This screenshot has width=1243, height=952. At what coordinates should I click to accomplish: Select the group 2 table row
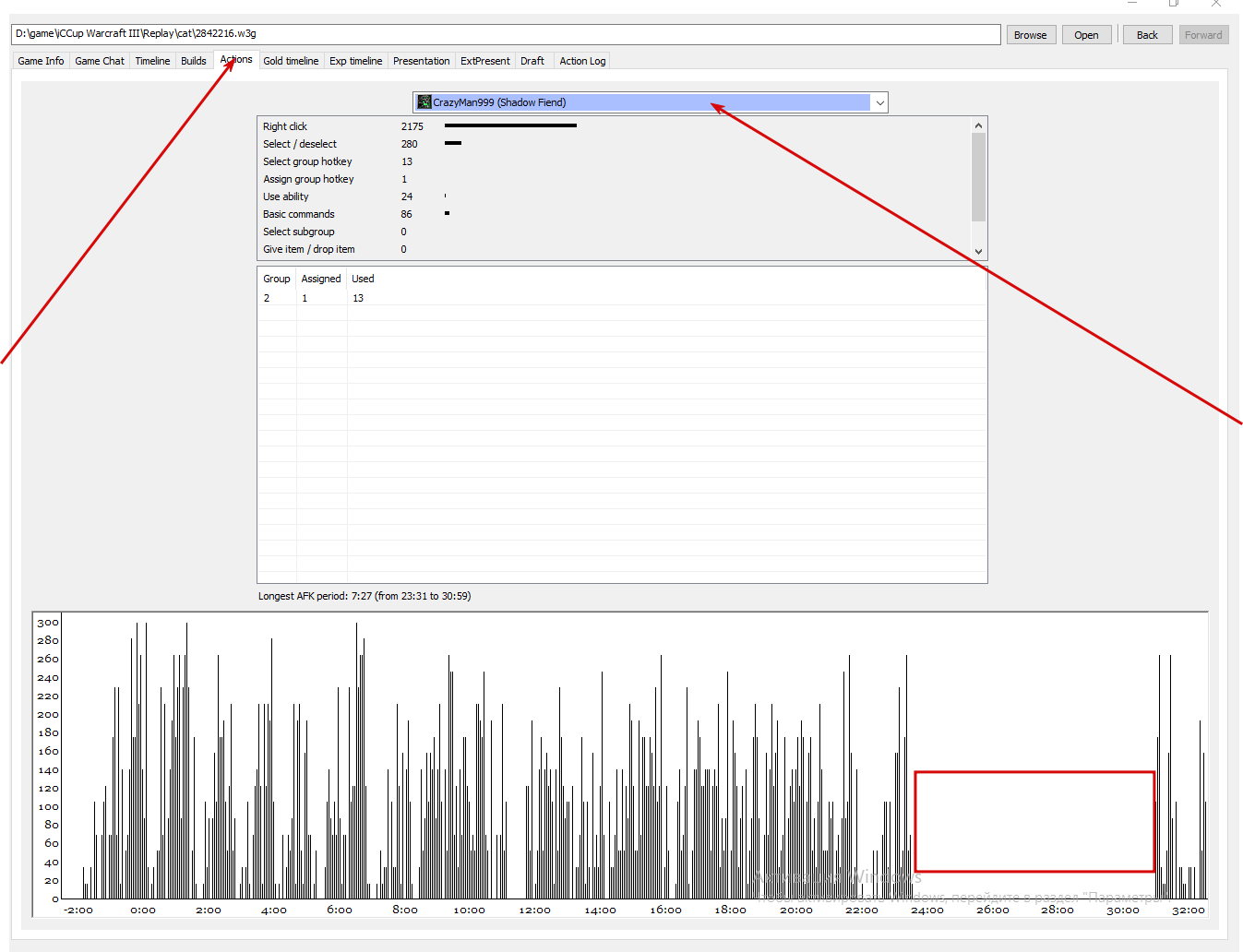click(x=622, y=298)
